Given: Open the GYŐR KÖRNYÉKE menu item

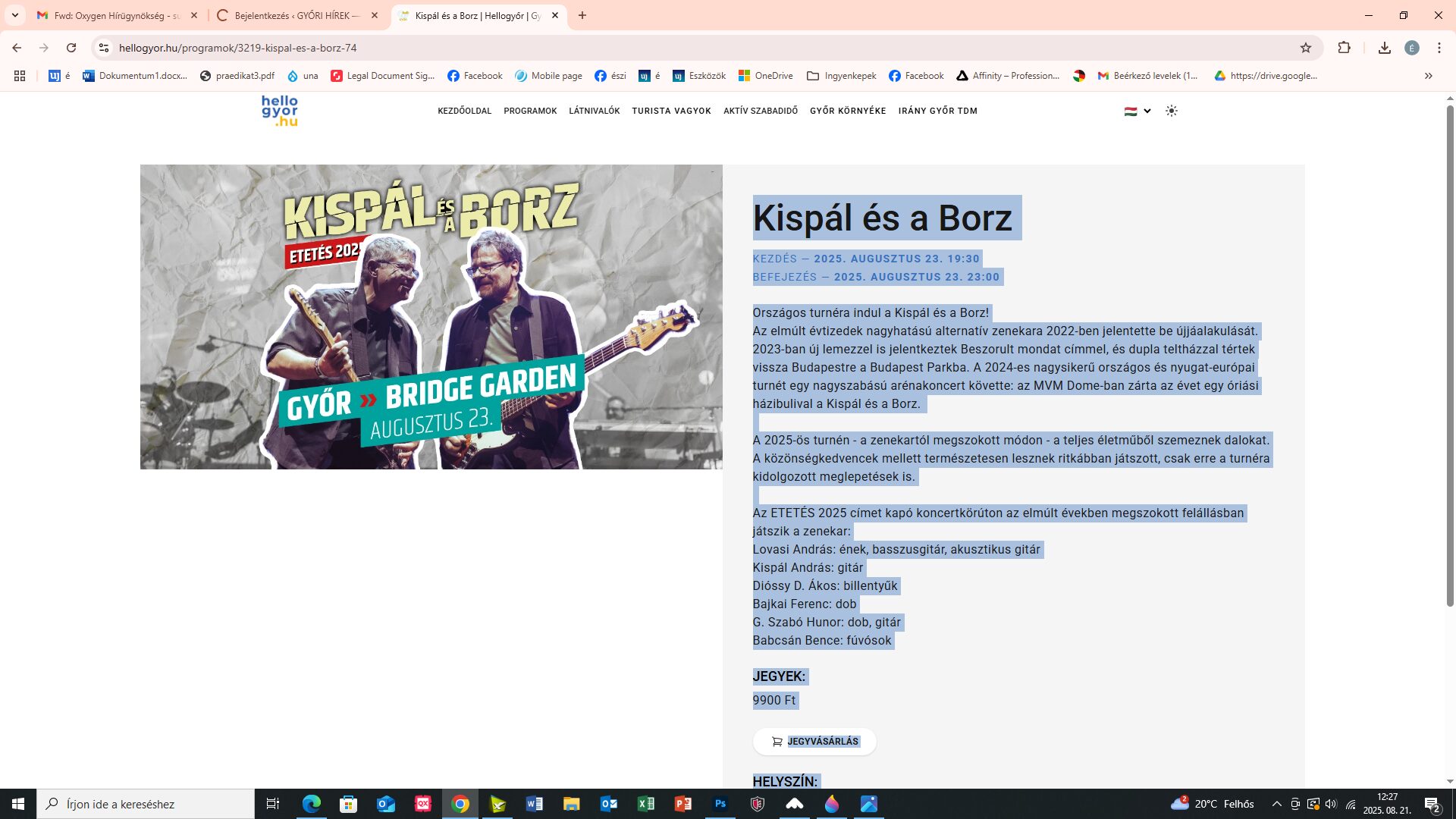Looking at the screenshot, I should pyautogui.click(x=848, y=111).
